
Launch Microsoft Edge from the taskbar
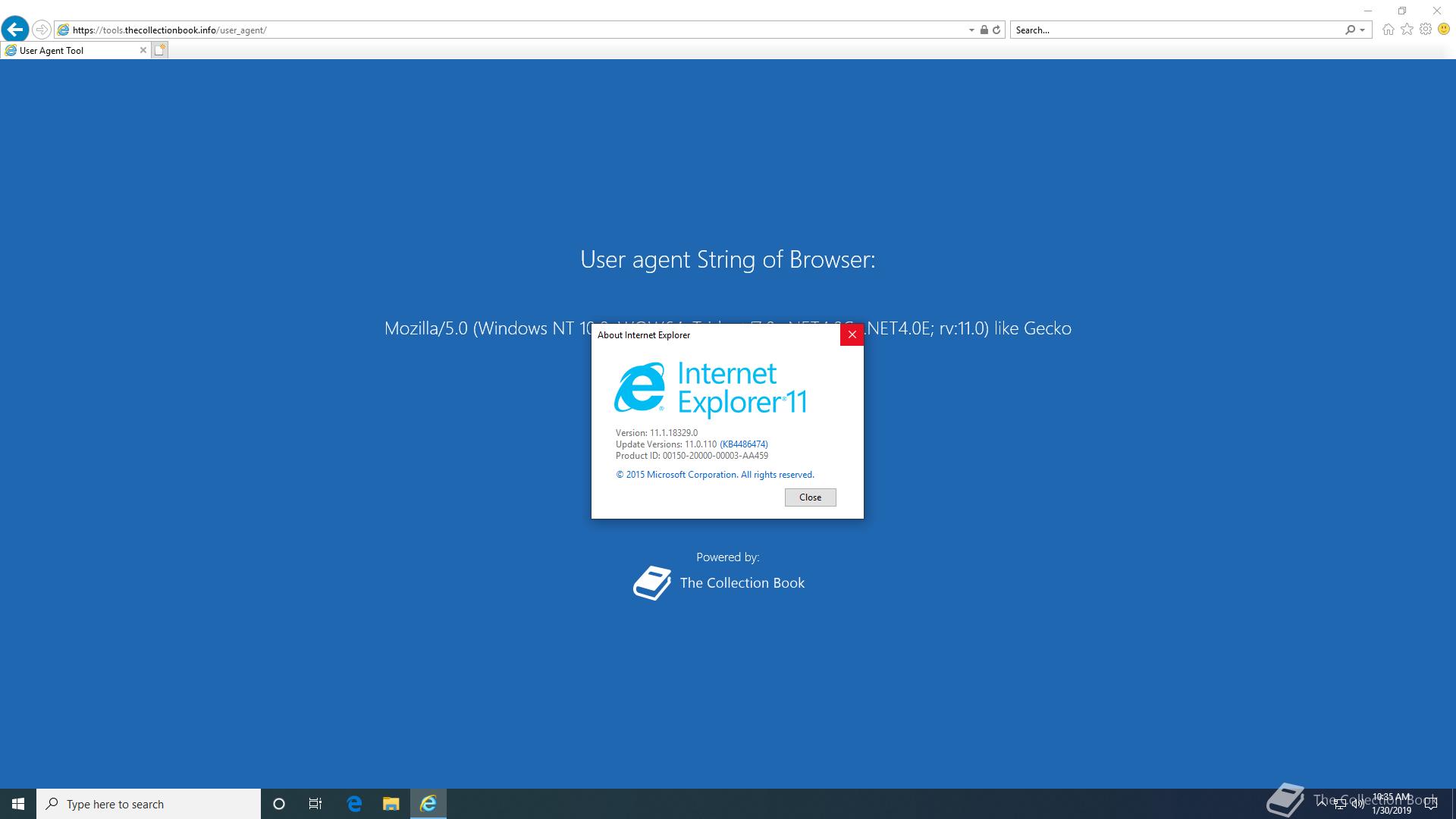point(354,804)
